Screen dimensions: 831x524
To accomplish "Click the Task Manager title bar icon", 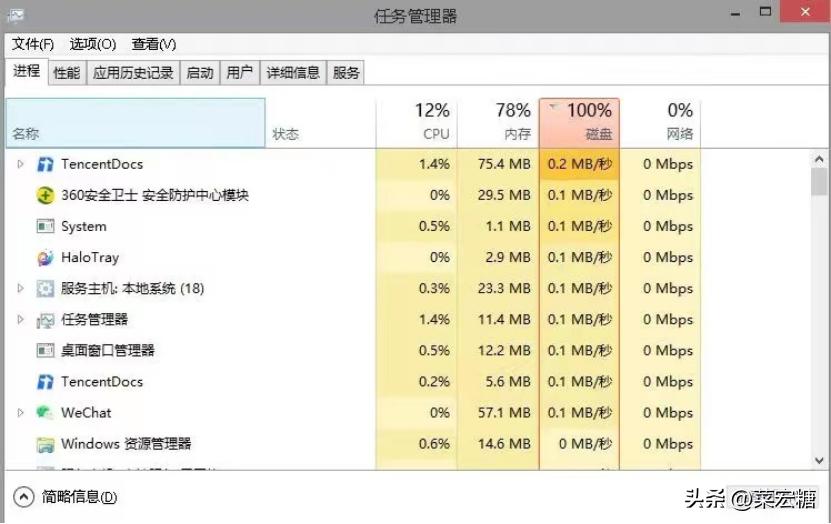I will click(x=15, y=15).
